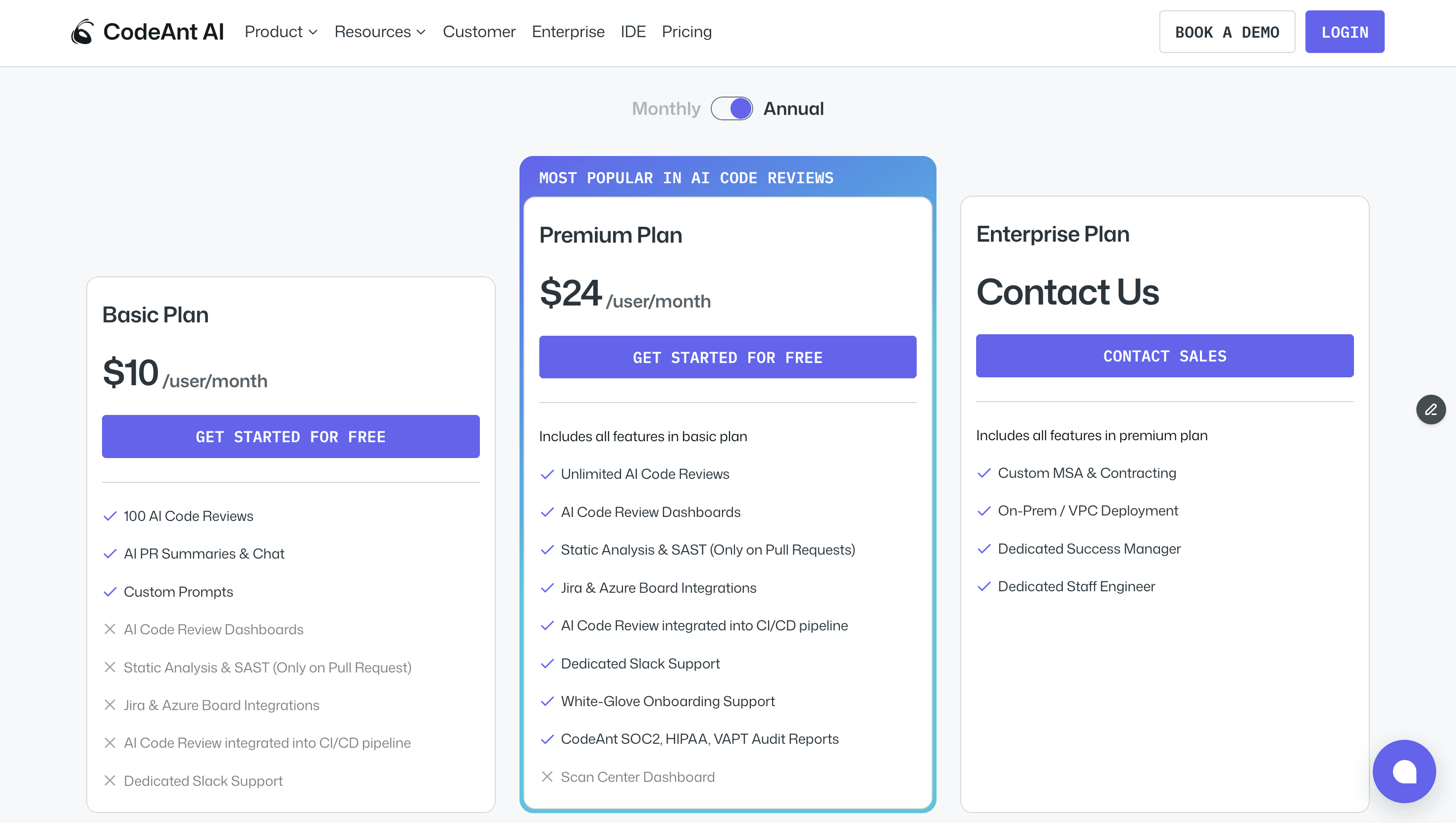Open the Enterprise nav item

(568, 32)
